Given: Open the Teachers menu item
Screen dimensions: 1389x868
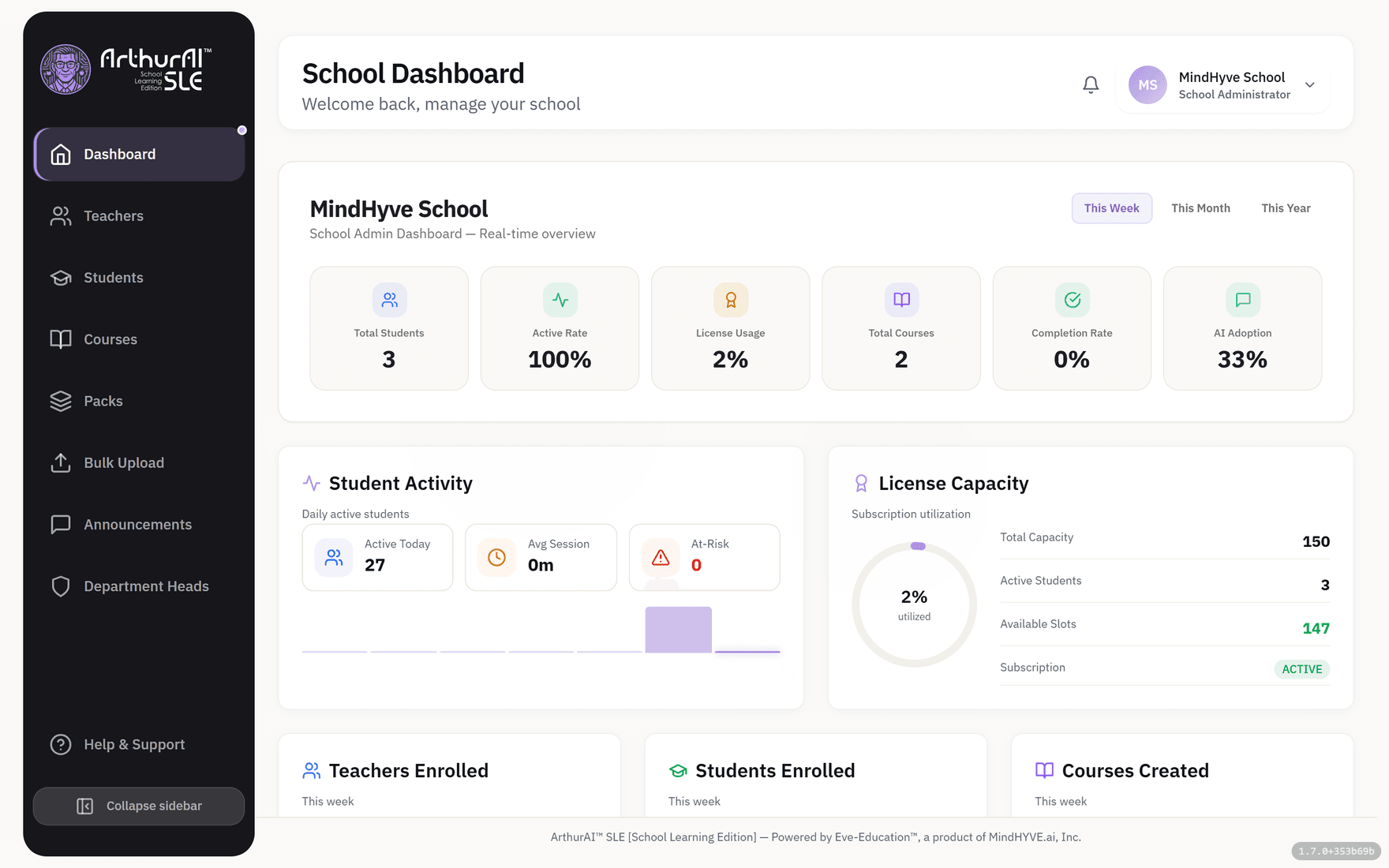Looking at the screenshot, I should click(139, 216).
